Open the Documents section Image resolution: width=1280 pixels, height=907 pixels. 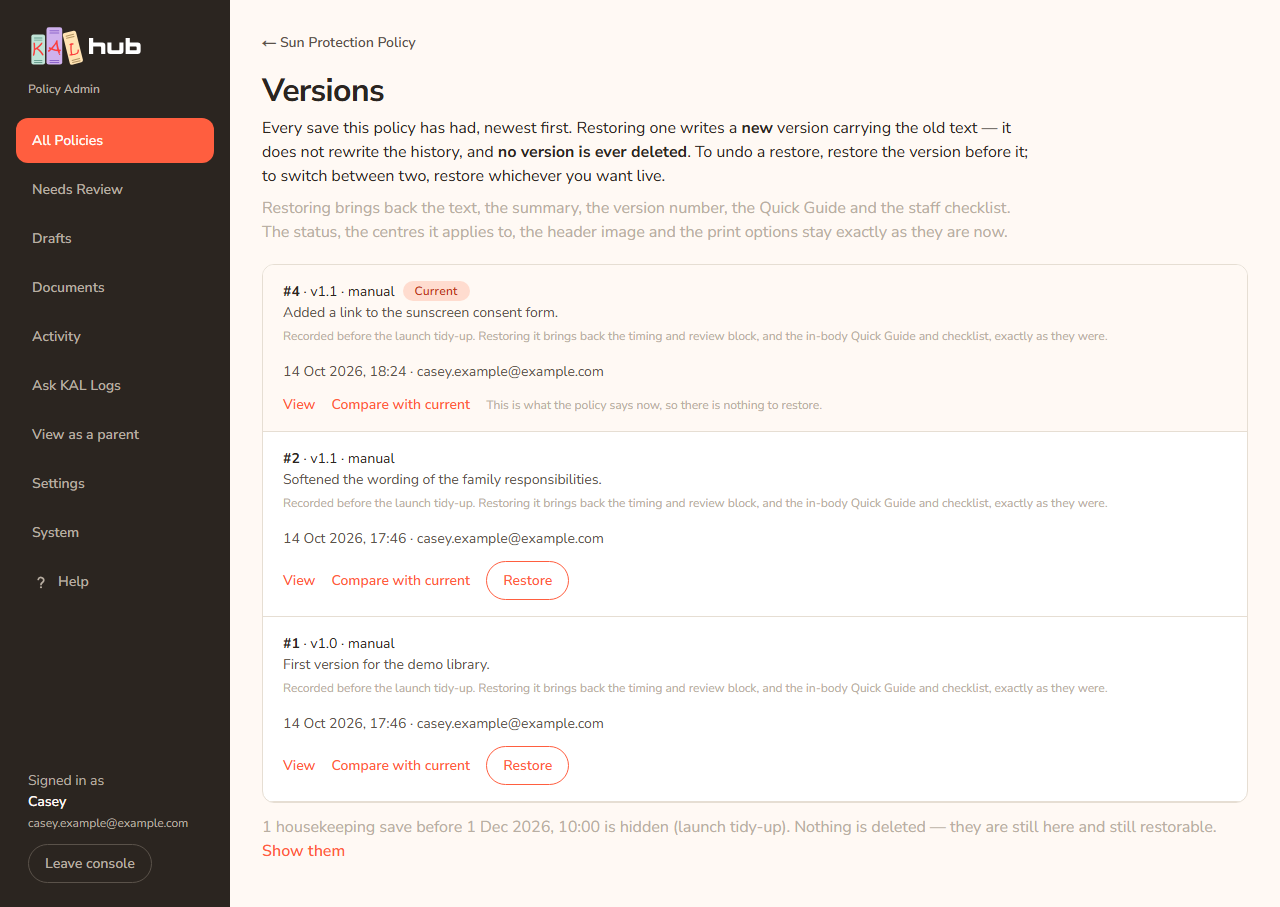[x=115, y=287]
